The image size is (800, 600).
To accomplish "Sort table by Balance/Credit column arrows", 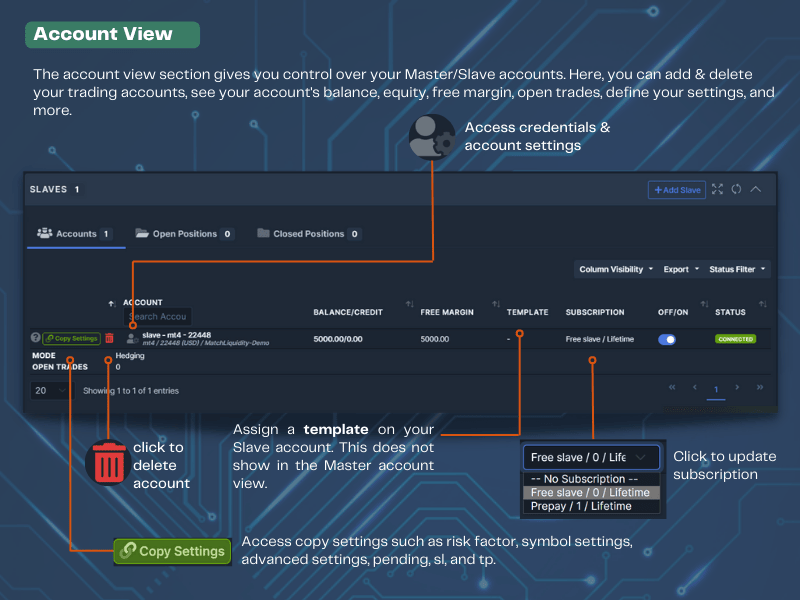I will click(409, 304).
